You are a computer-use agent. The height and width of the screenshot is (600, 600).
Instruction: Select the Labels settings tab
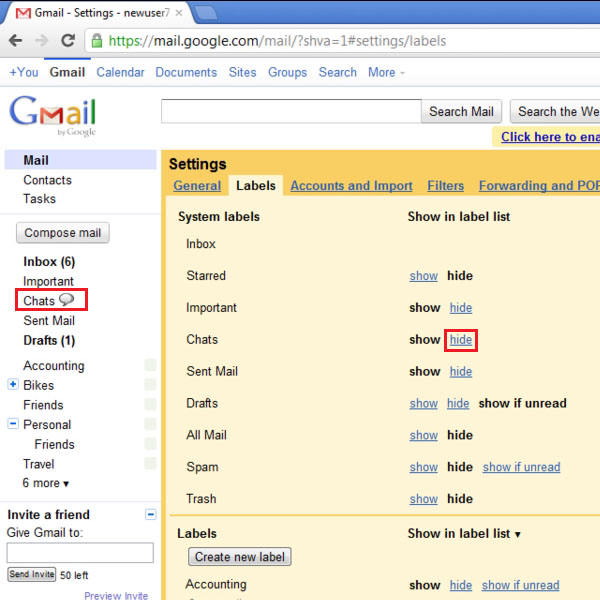tap(256, 186)
